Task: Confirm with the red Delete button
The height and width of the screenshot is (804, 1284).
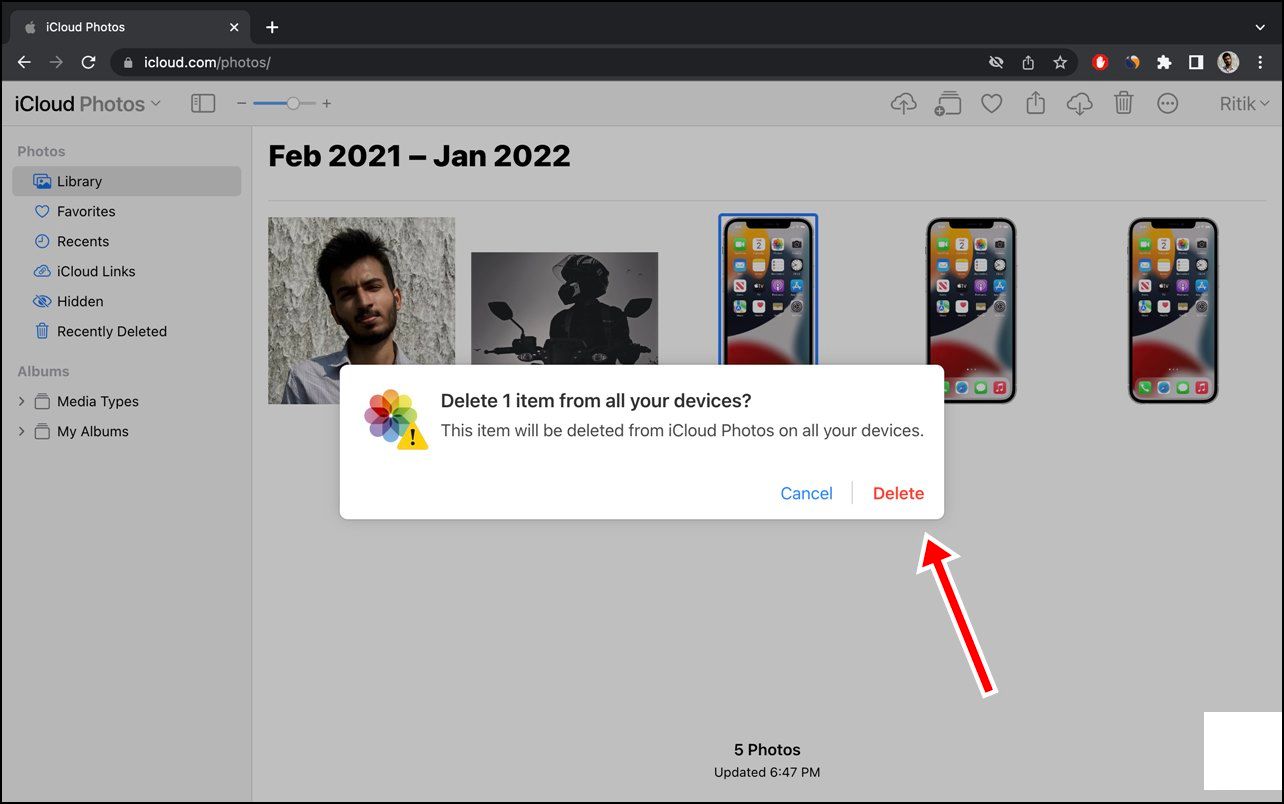Action: point(898,493)
